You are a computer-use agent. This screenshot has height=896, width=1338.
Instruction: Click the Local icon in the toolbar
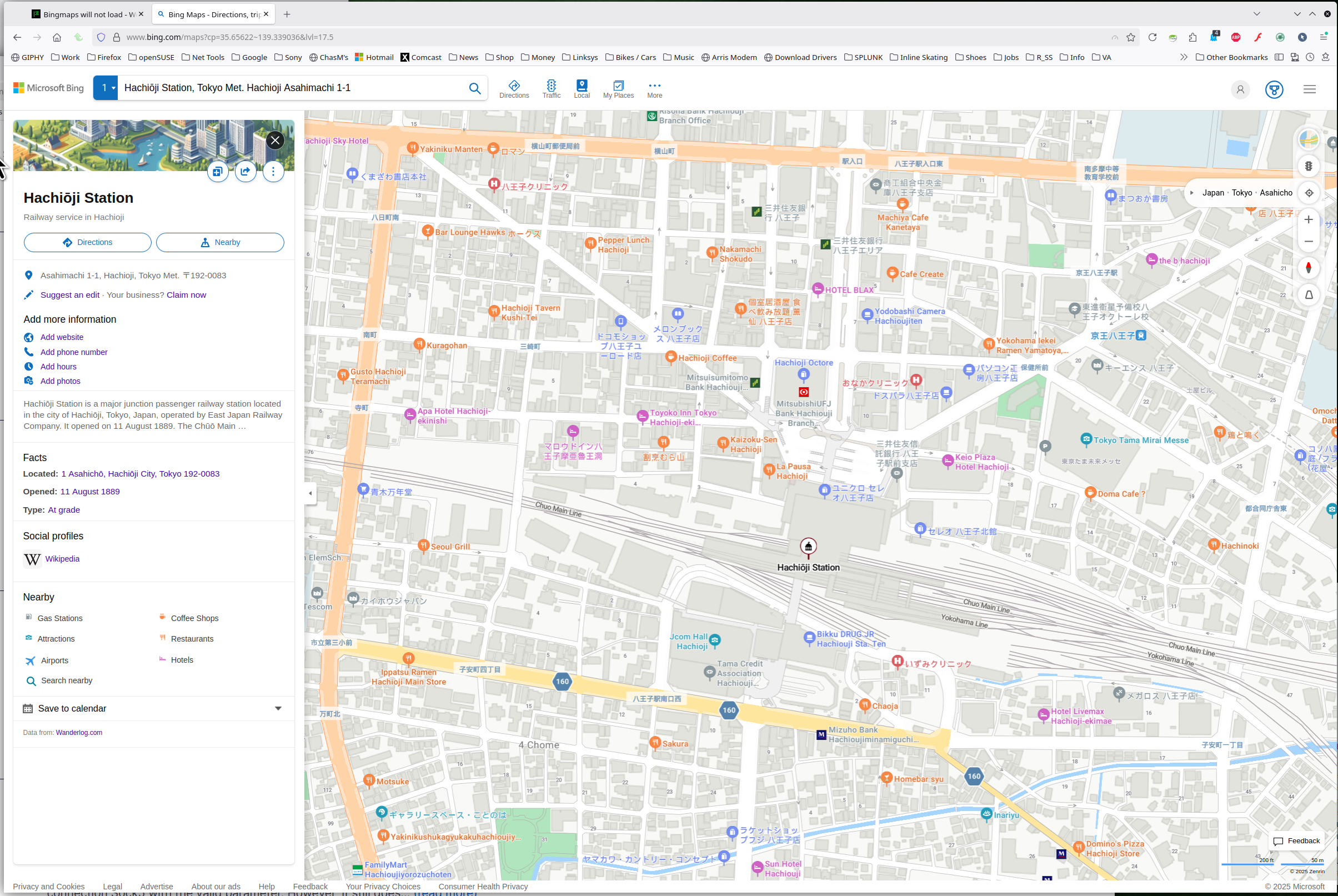click(x=581, y=88)
